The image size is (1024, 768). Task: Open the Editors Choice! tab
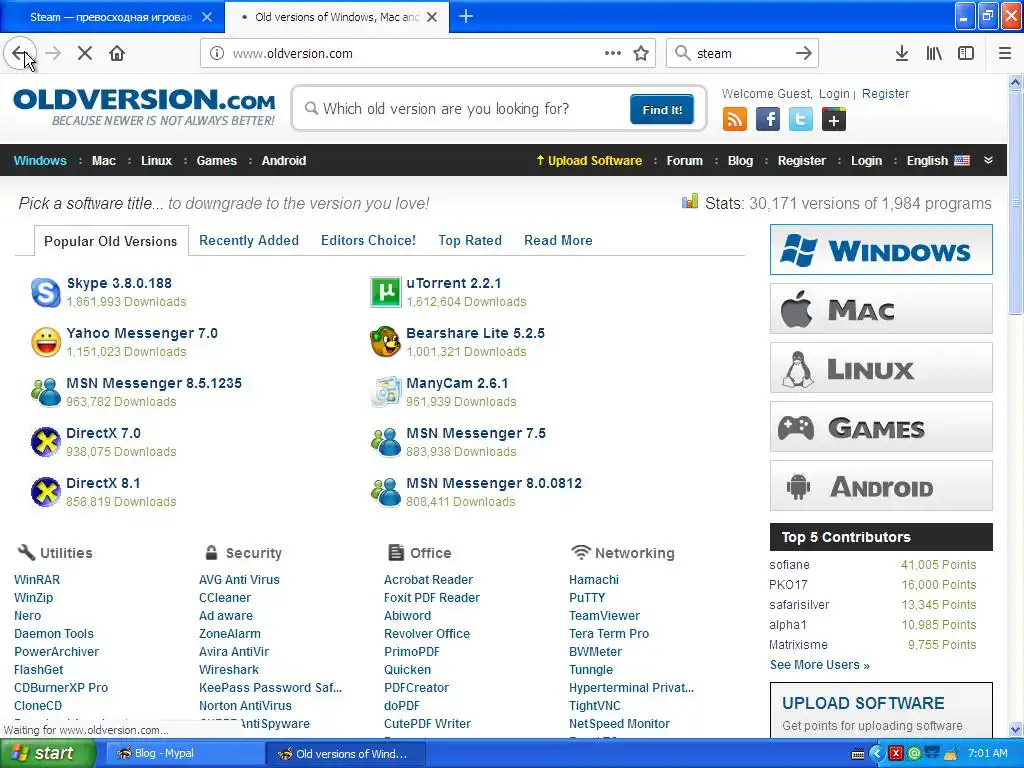point(368,240)
